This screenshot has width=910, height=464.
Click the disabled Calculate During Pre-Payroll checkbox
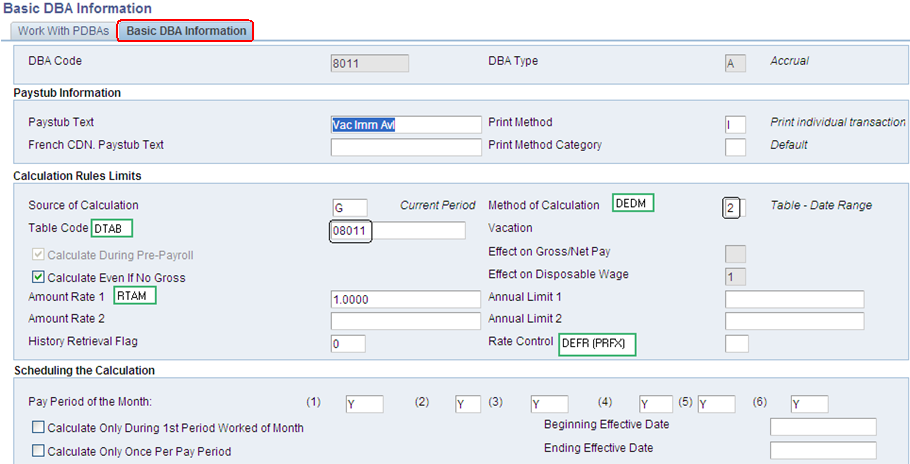[38, 255]
